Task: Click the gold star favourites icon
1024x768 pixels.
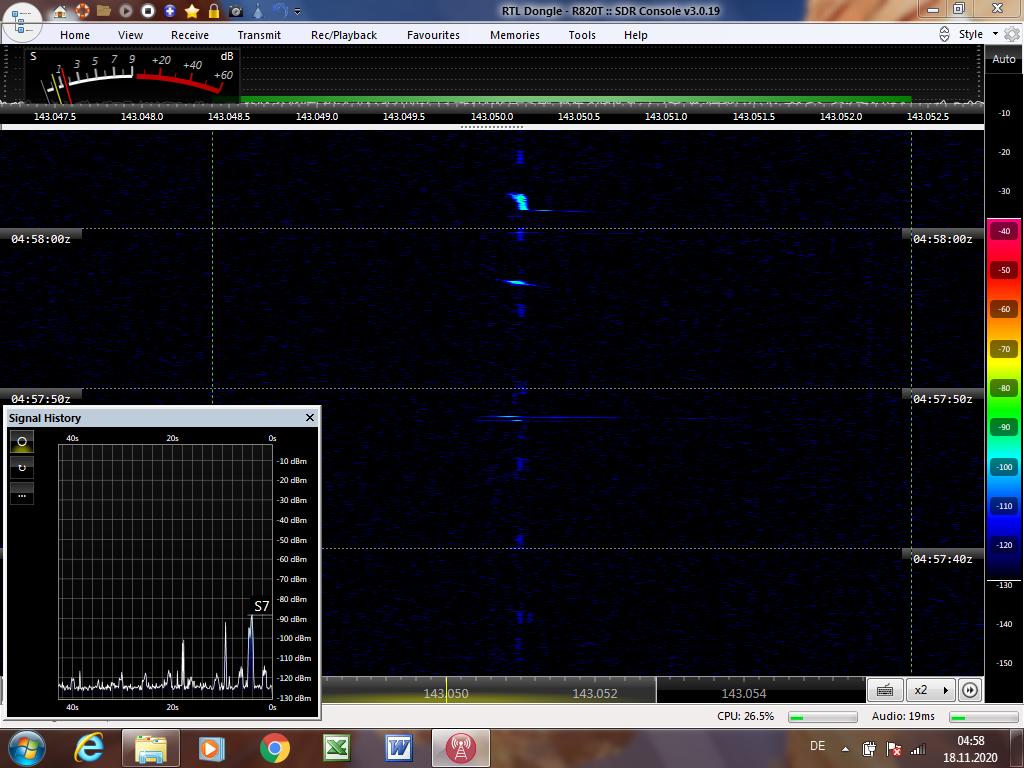Action: click(191, 11)
